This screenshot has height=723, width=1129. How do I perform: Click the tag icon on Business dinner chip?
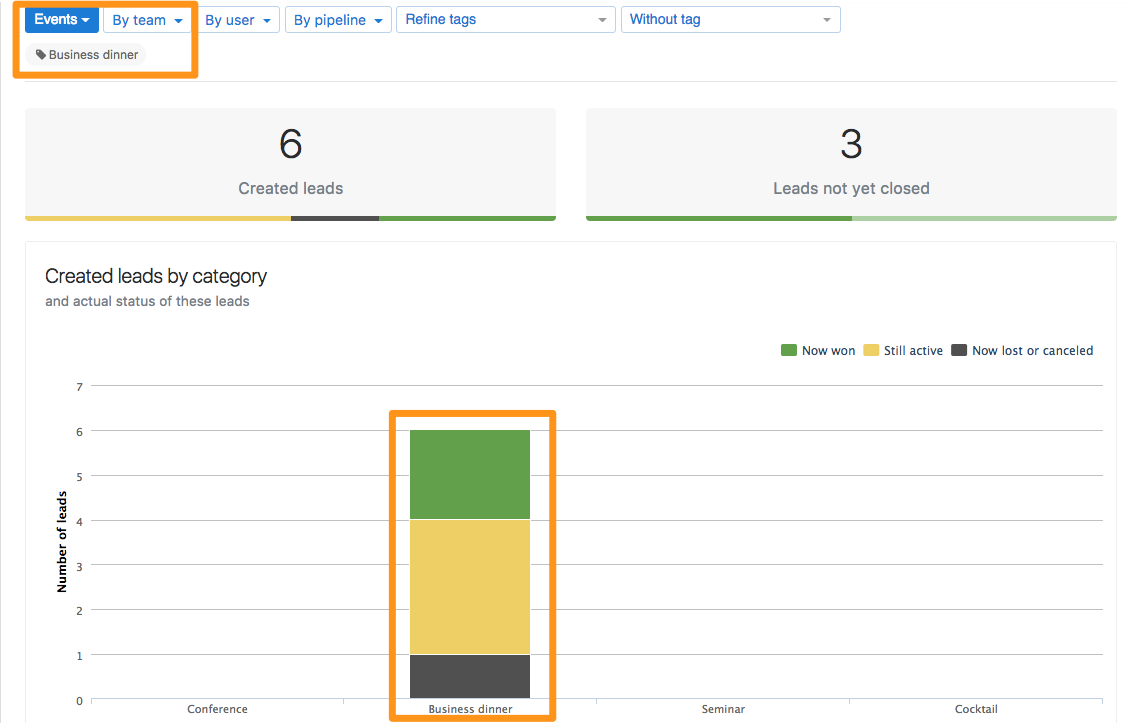coord(41,55)
